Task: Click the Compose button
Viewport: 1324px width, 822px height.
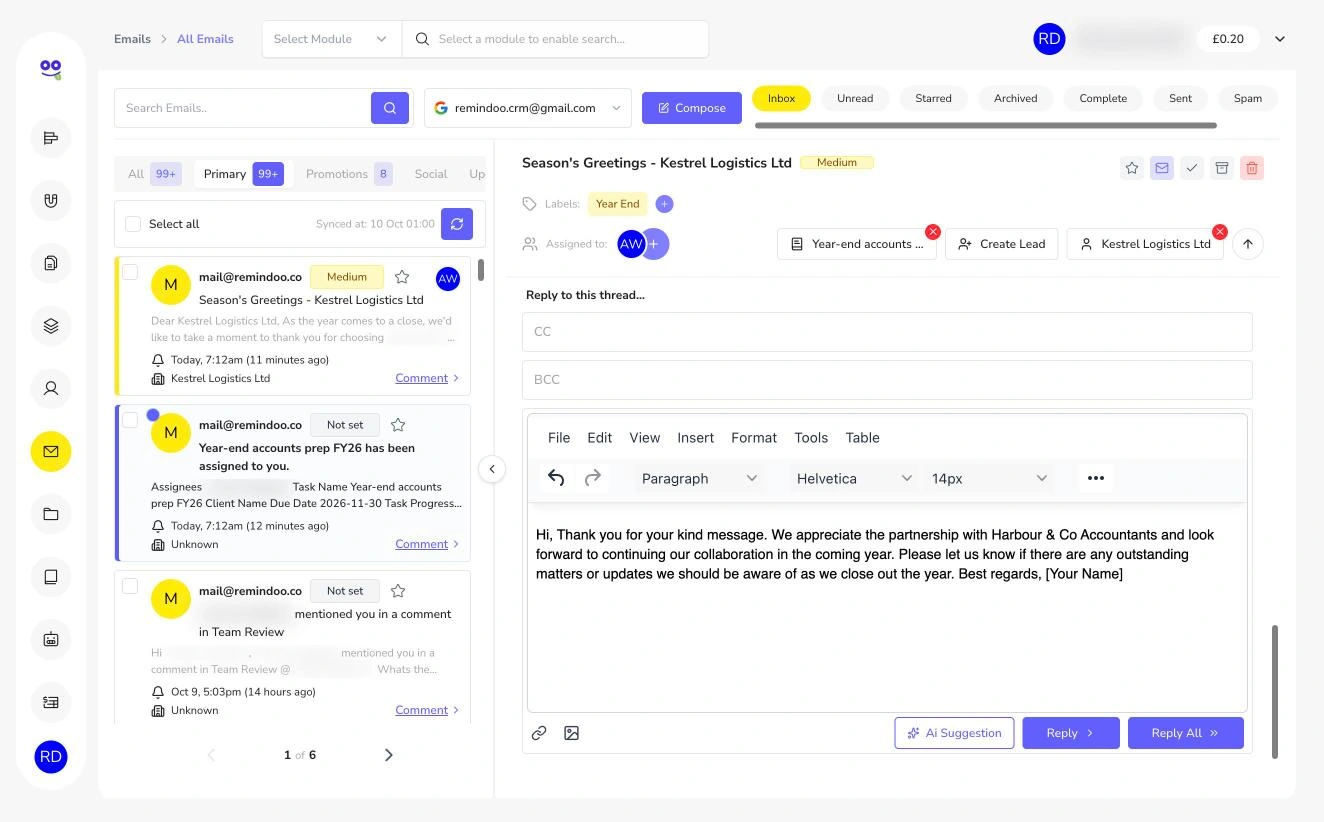Action: (692, 108)
